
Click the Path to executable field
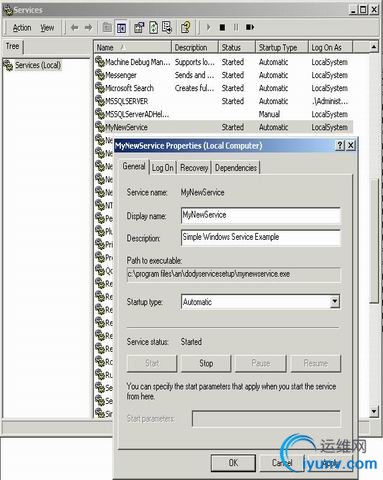coord(233,274)
